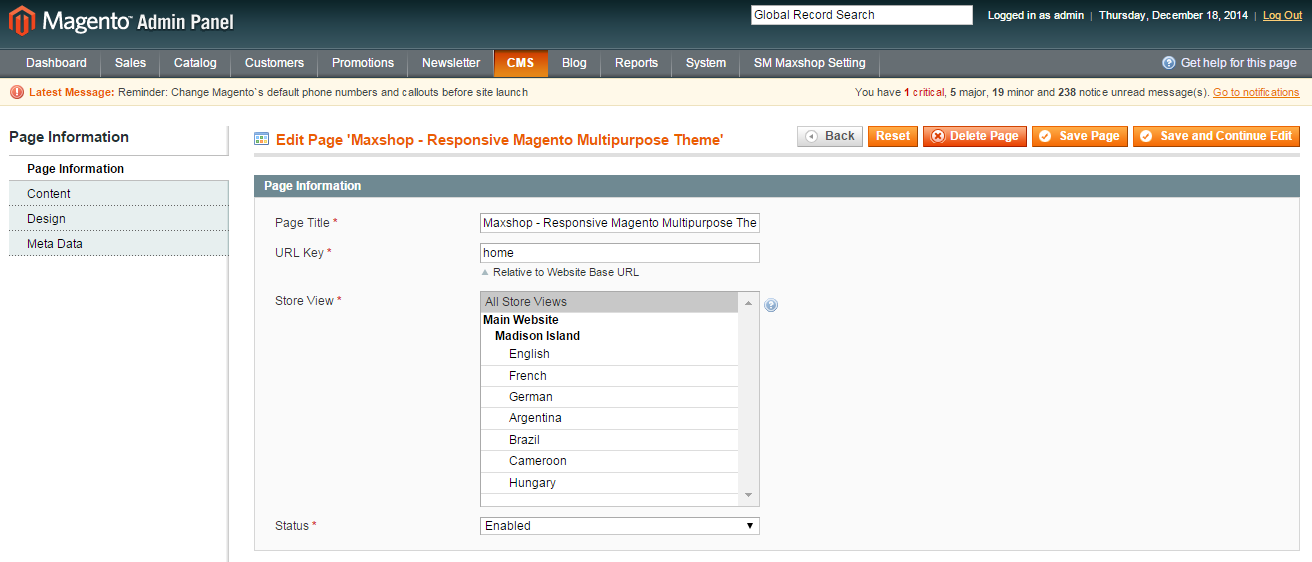Click the Latest Message reminder text

[323, 92]
